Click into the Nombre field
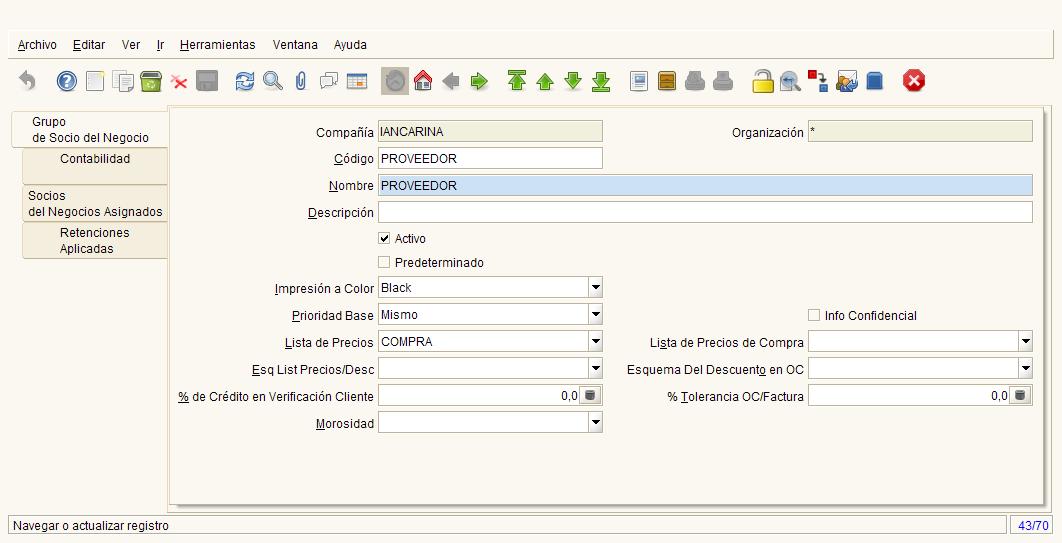This screenshot has width=1062, height=543. [705, 186]
